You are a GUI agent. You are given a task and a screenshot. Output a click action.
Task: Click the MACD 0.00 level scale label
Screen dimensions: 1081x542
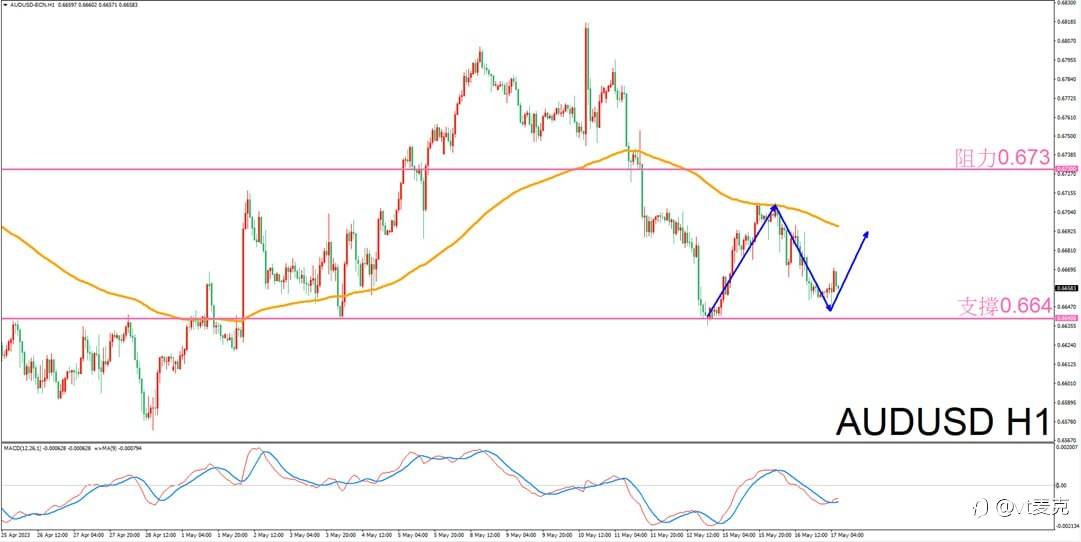(1061, 485)
